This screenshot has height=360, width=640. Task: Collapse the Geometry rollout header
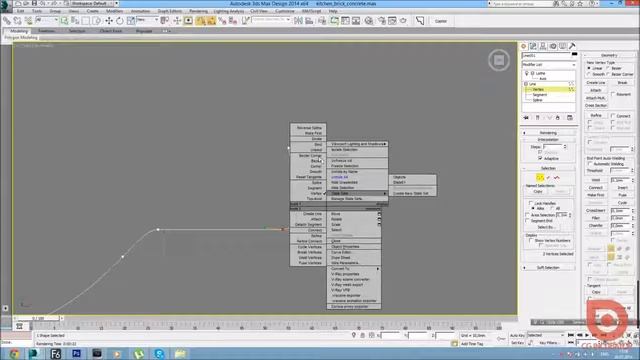point(609,55)
